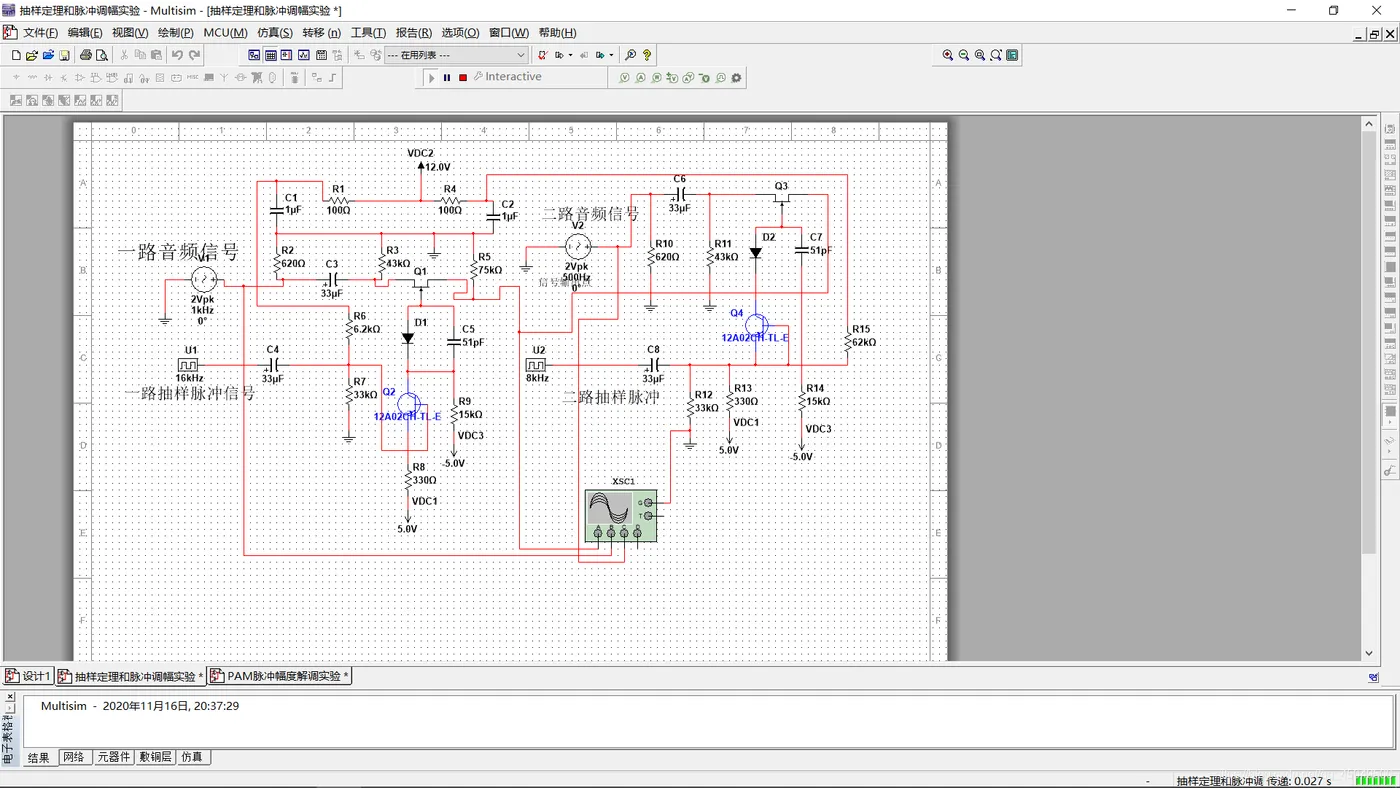The image size is (1400, 788).
Task: Switch to the 网络 spreadsheet tab
Action: (x=73, y=758)
